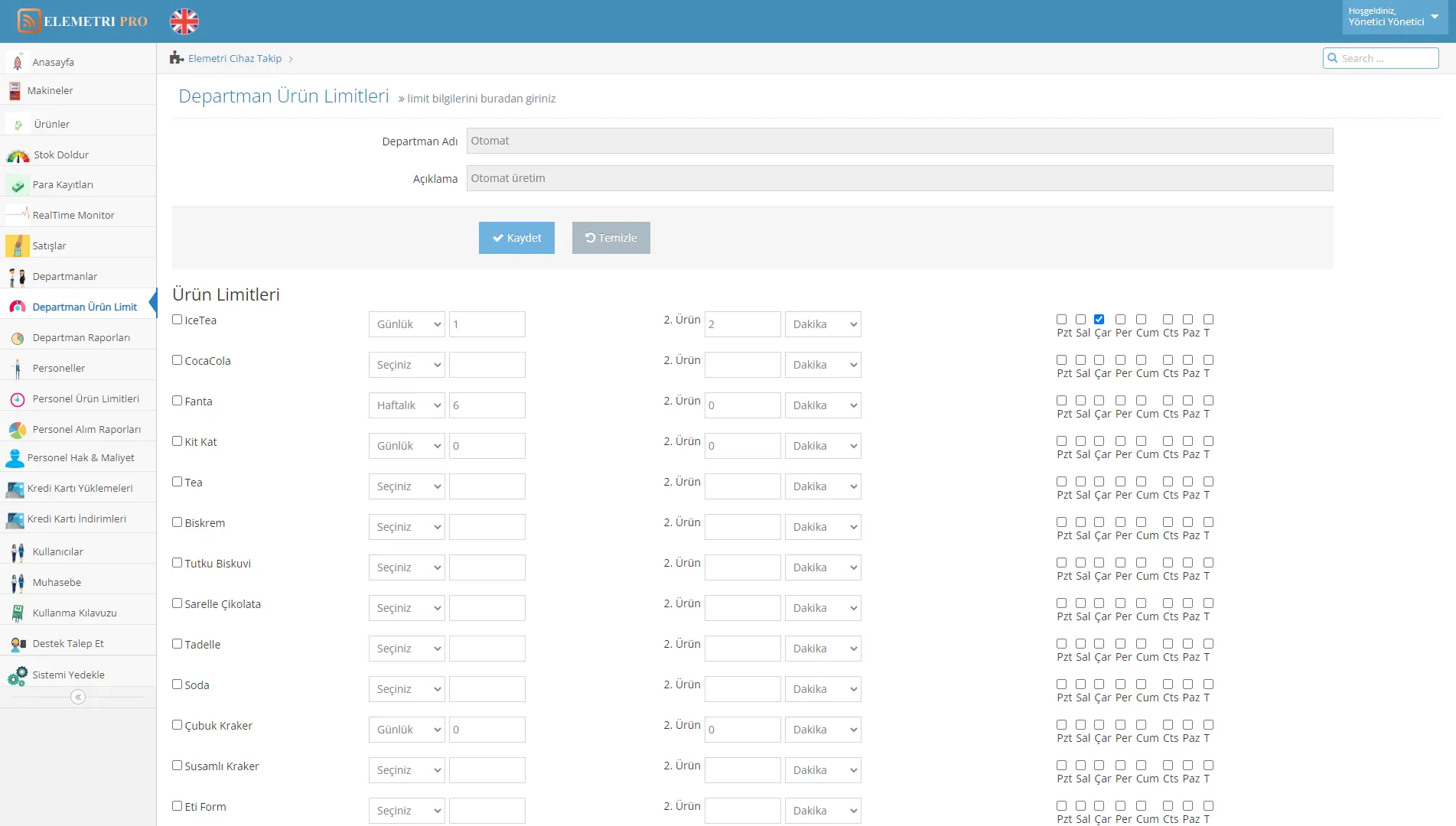Tick the Biskrem product checkbox

tap(178, 522)
